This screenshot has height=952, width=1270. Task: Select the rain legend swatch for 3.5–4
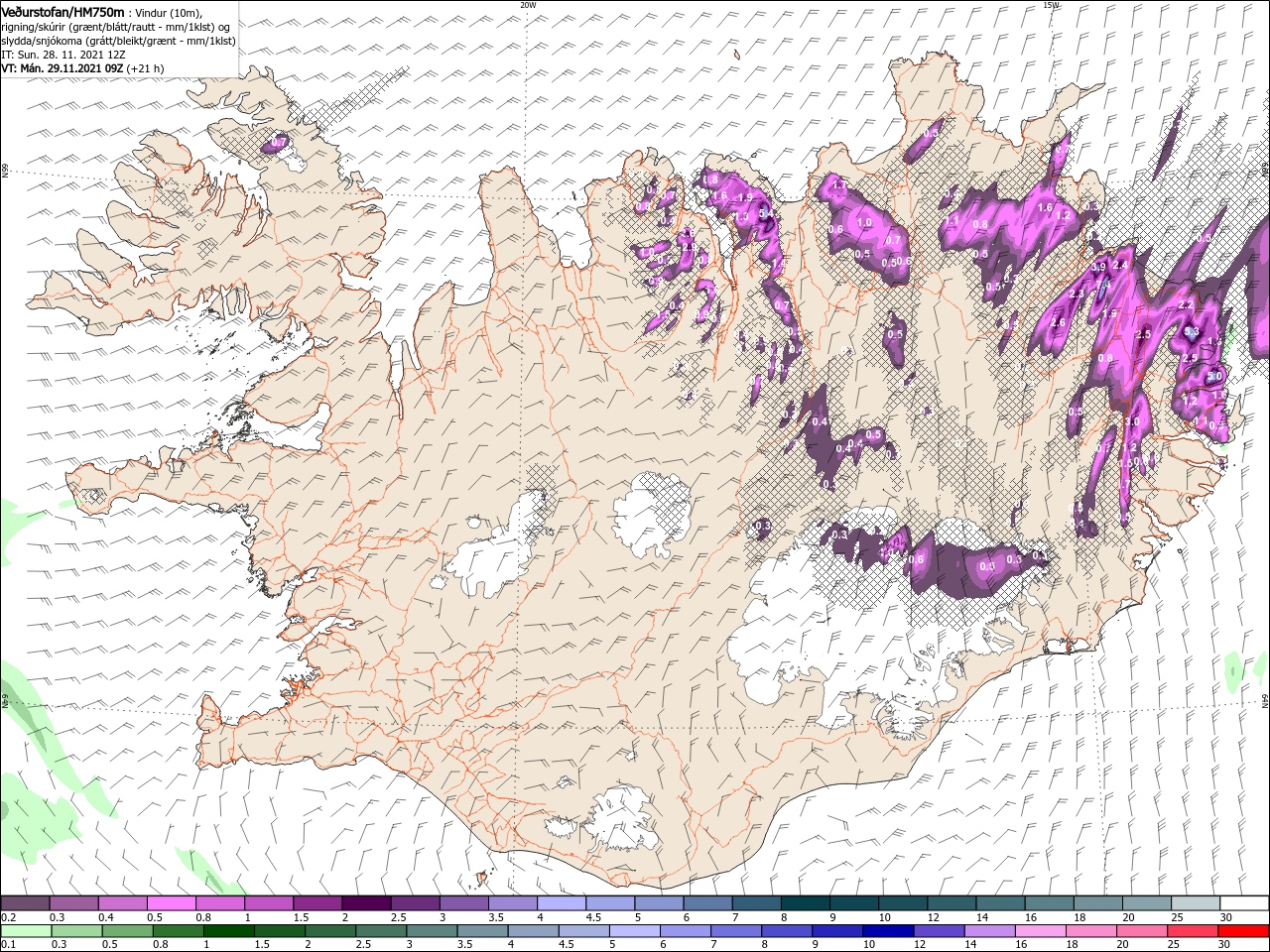(481, 931)
